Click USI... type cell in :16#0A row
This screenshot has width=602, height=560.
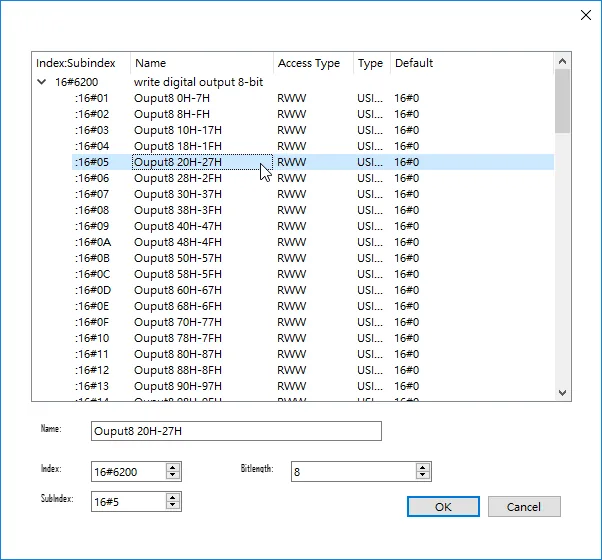(370, 242)
